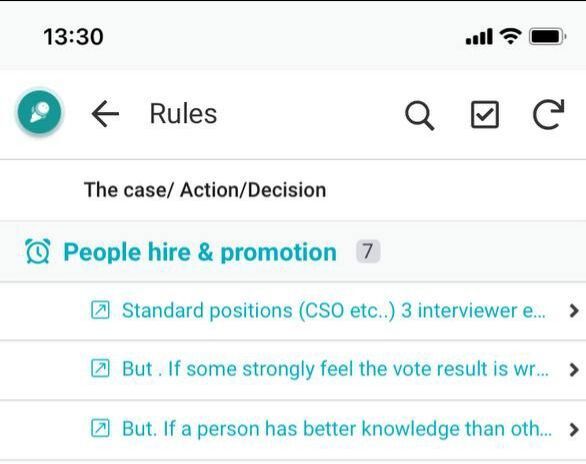Tap the teal microphone app logo
Image resolution: width=586 pixels, height=464 pixels.
pos(39,112)
